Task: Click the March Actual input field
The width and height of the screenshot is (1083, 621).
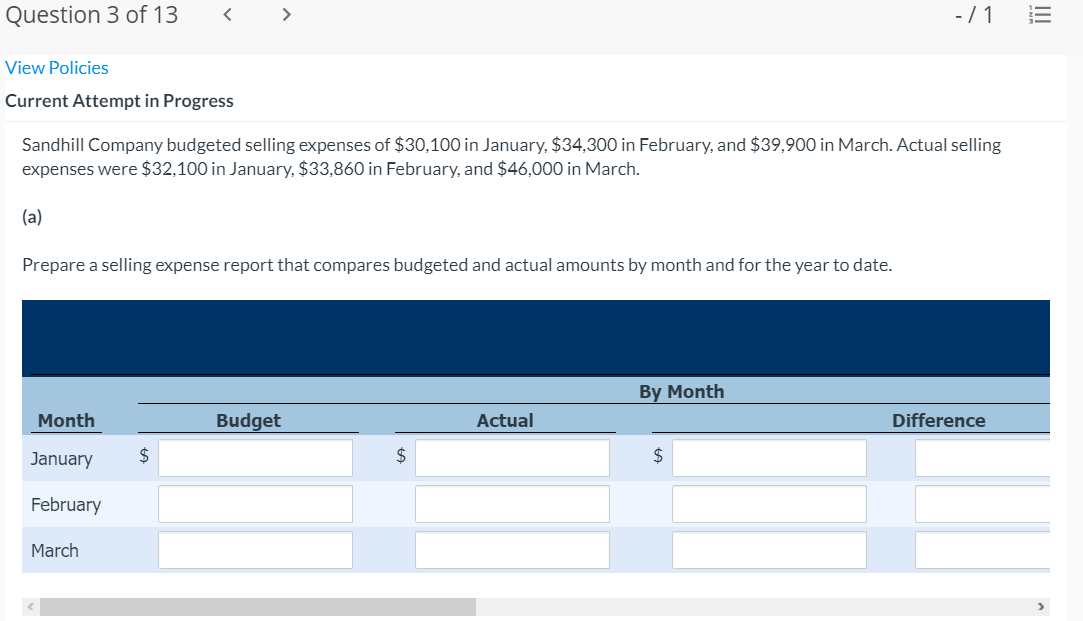Action: pyautogui.click(x=512, y=550)
